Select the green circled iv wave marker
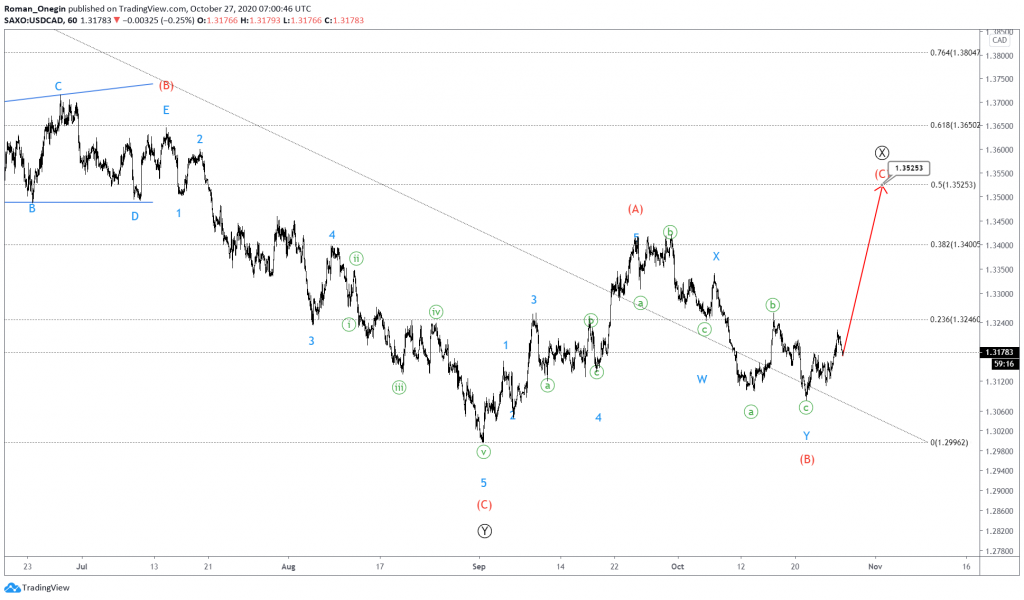 tap(434, 312)
